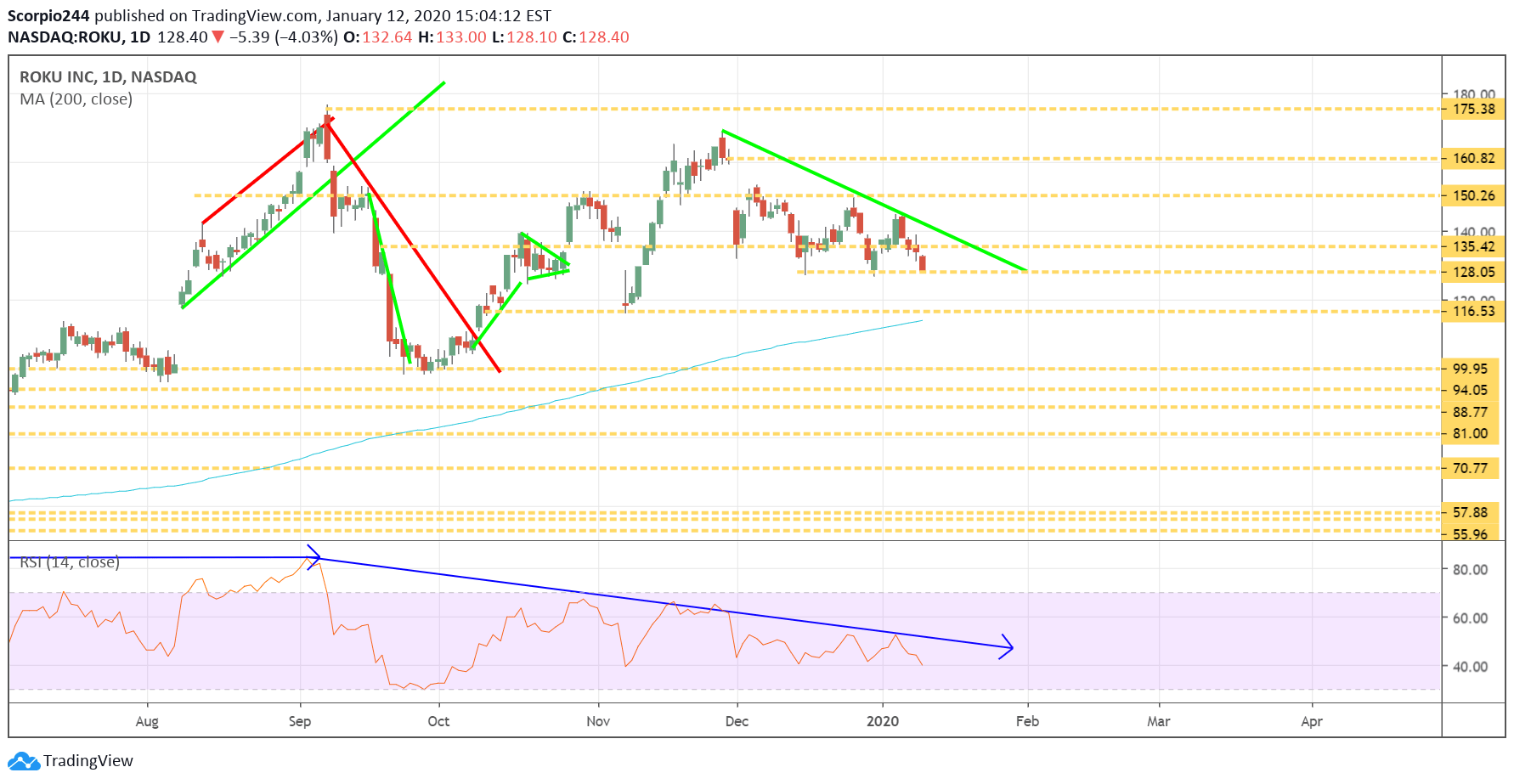Select the 70.77 price level label
This screenshot has width=1514, height=784.
(1470, 468)
